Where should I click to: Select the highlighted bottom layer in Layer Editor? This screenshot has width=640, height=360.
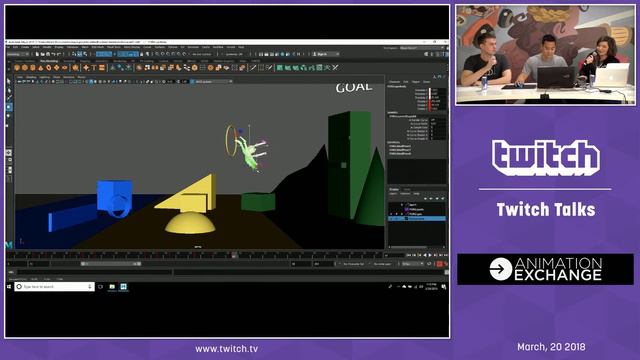point(417,219)
